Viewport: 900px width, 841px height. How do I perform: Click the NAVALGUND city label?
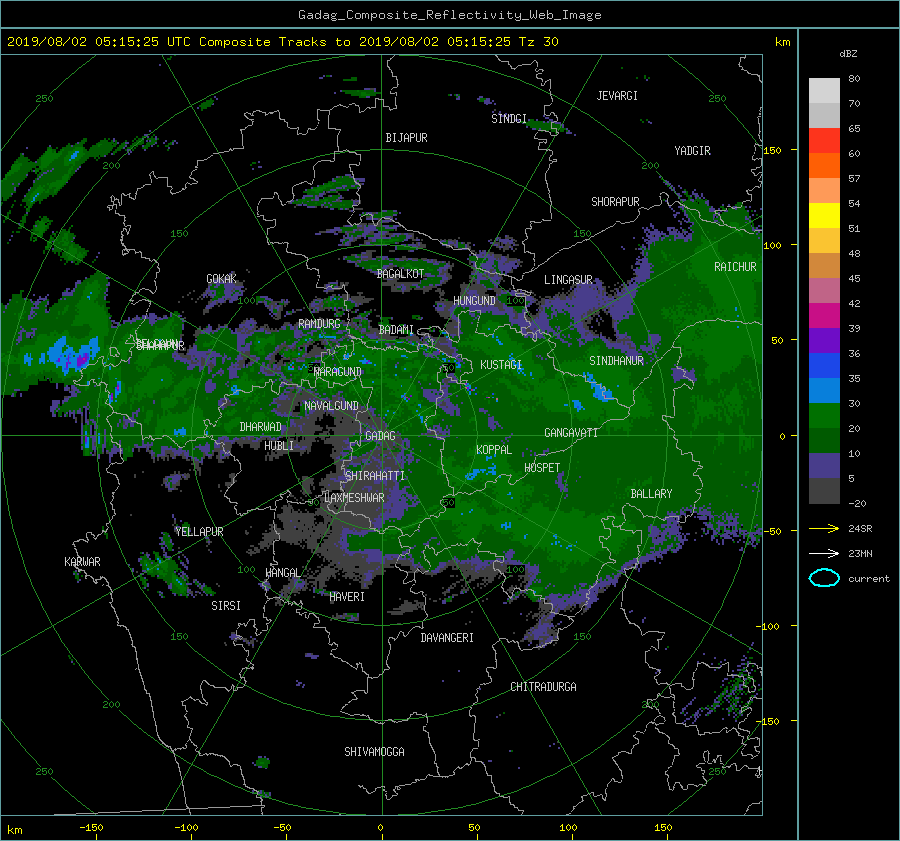point(331,406)
